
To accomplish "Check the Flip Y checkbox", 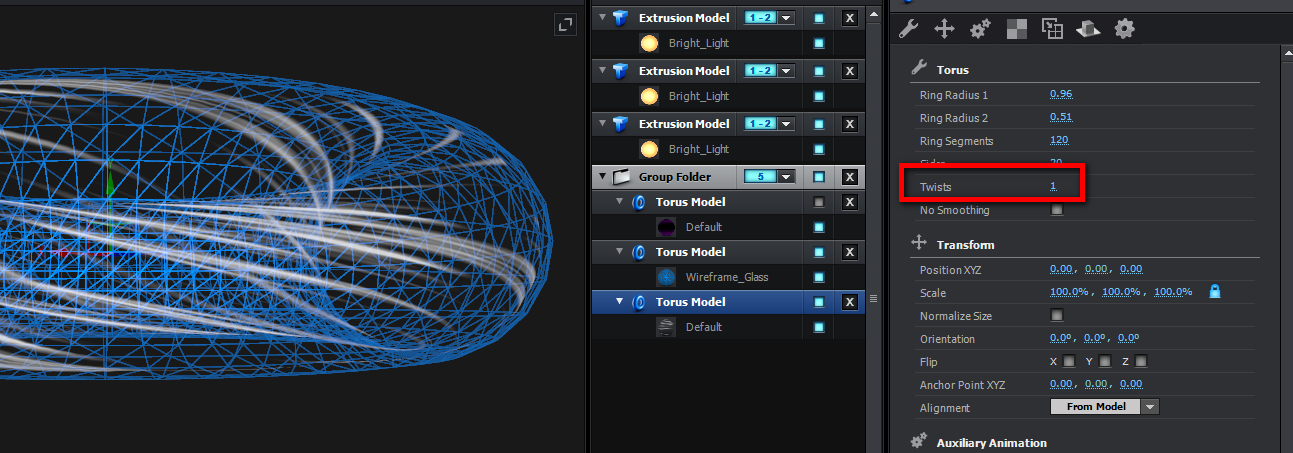I will pos(1105,361).
